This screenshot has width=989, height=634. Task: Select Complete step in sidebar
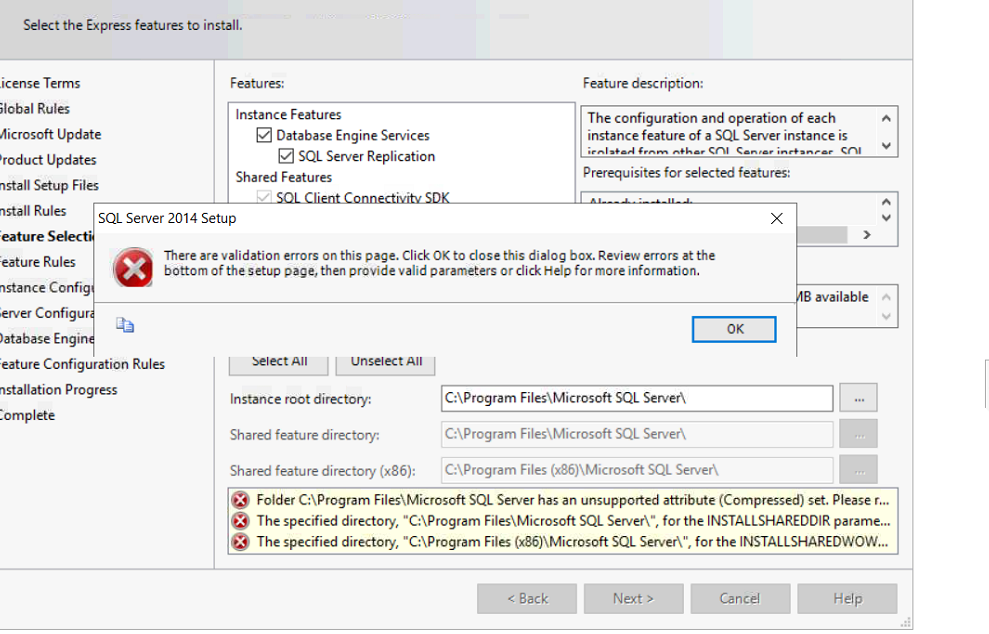(27, 415)
